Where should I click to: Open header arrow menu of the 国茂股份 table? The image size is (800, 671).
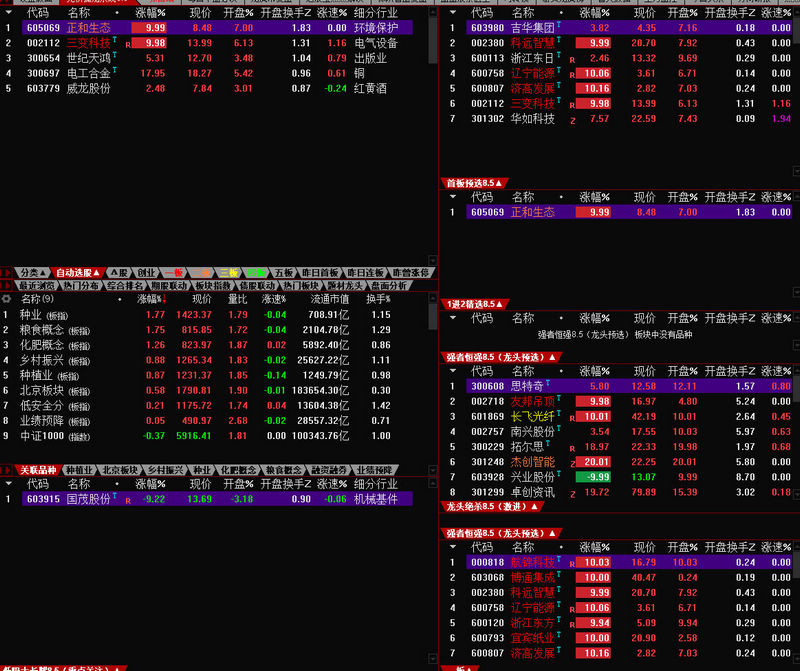(x=9, y=483)
